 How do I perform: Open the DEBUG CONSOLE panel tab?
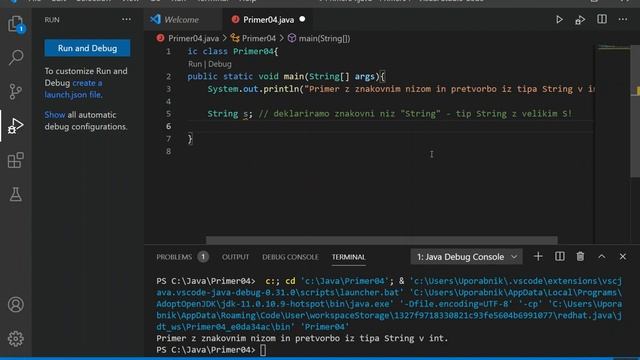290,257
